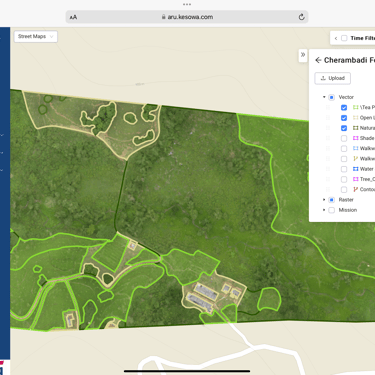Click the red Contour line layer icon
Screen dimensions: 375x375
pyautogui.click(x=356, y=189)
